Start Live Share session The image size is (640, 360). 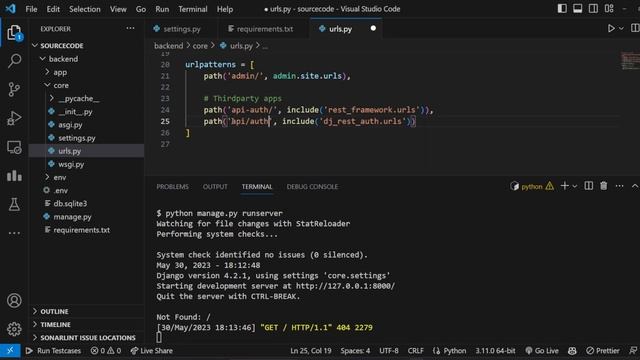tap(151, 351)
